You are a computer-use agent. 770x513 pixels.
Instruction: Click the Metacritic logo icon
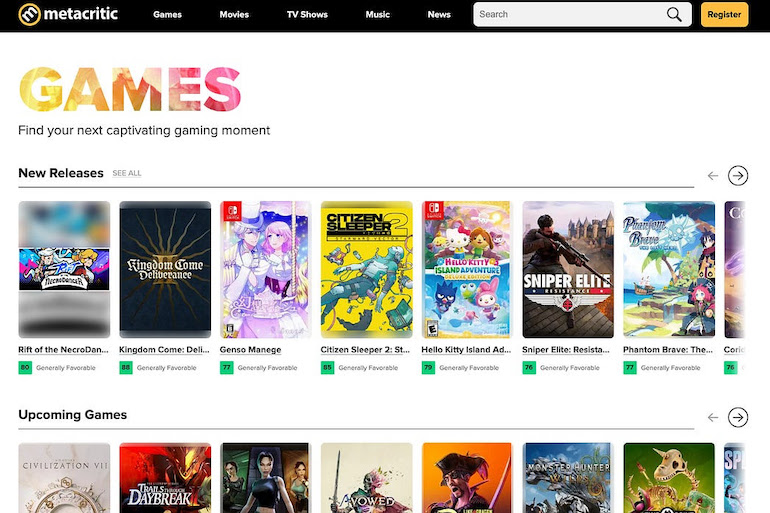tap(29, 14)
